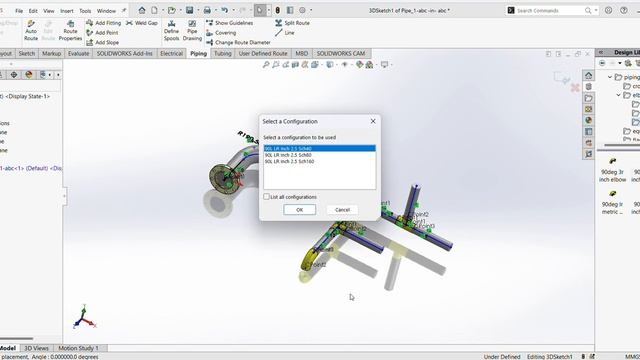Click Add Point

coord(102,33)
